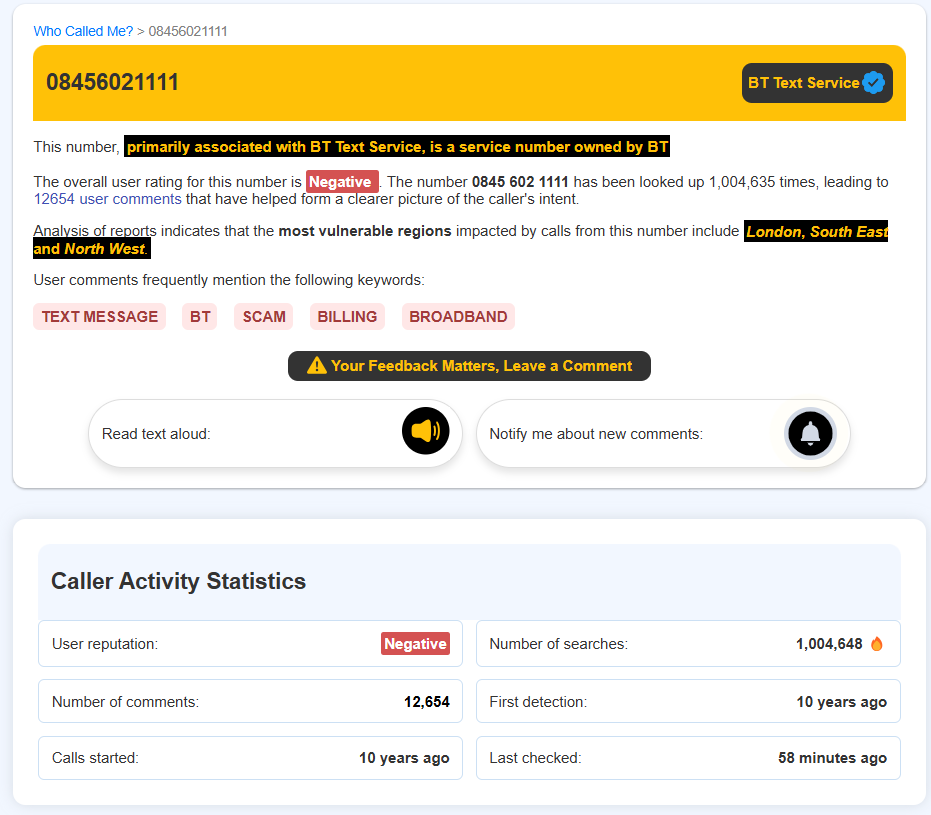
Task: Click the 08456021111 number in yellow header
Action: [112, 83]
